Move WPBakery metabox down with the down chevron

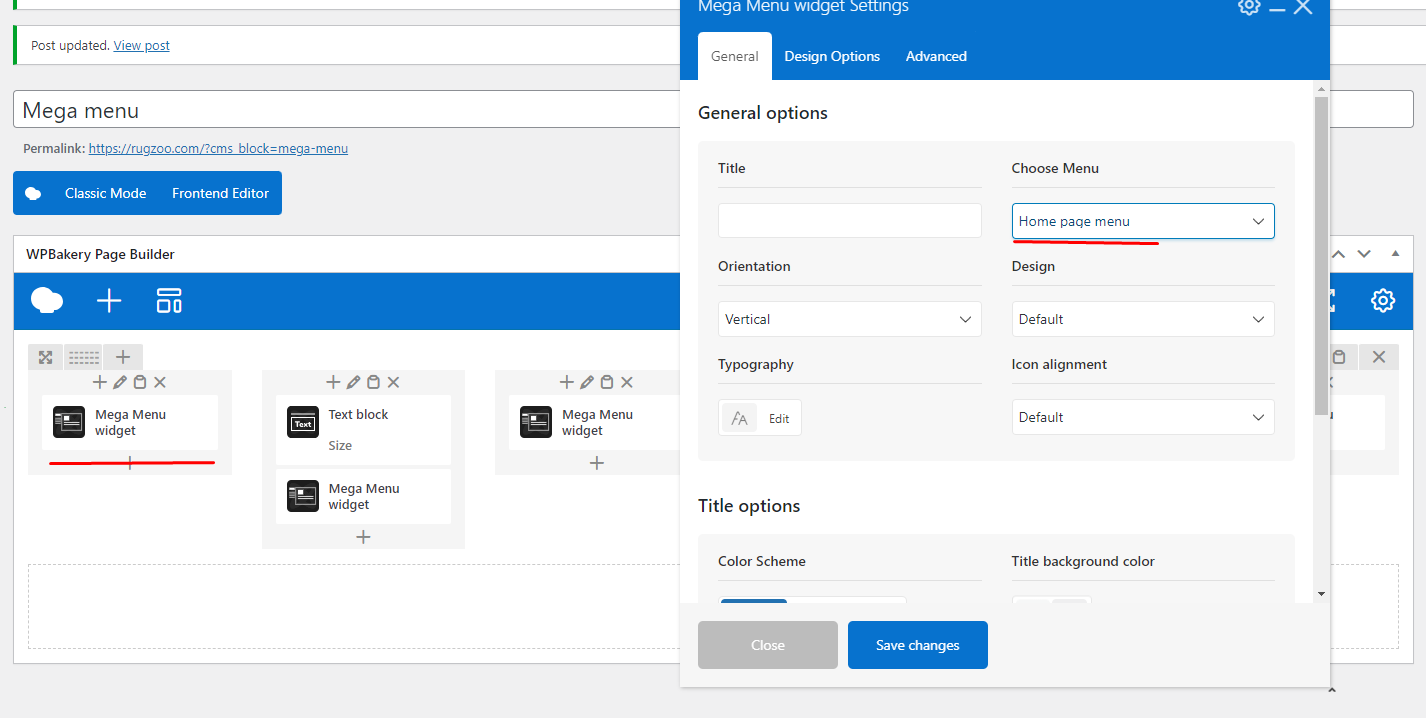(1364, 254)
